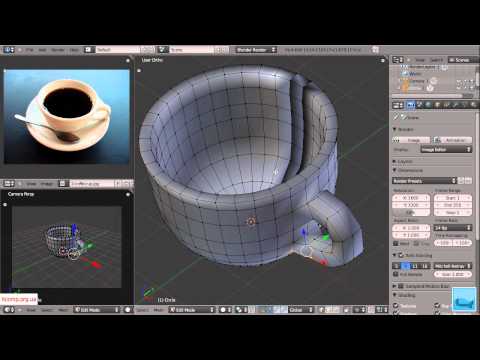Open Edit Mode dropdown in camera view header
480x360 pixels.
point(96,310)
